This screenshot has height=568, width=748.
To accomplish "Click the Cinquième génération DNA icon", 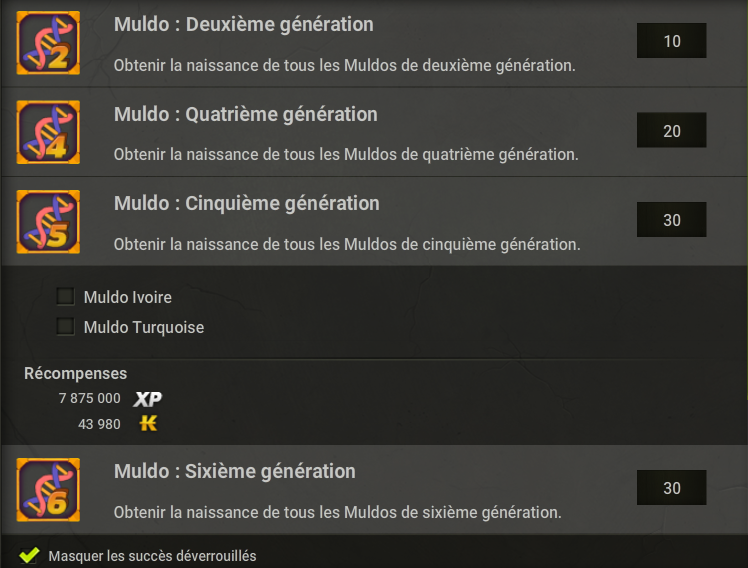I will 48,222.
